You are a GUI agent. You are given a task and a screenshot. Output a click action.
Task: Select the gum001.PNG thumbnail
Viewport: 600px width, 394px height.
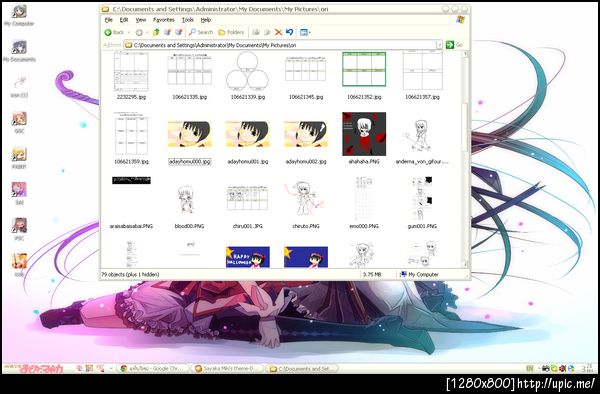(x=422, y=199)
